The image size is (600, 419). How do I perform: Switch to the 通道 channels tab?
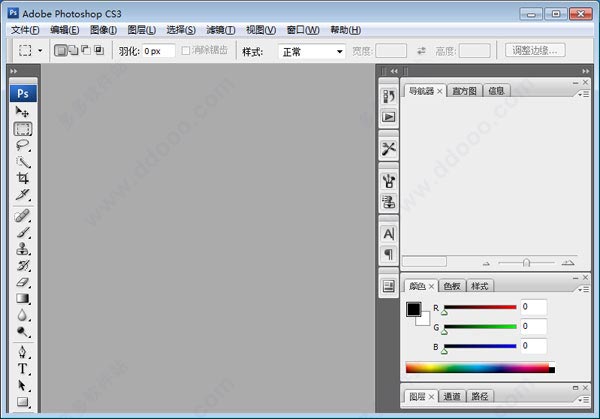coord(452,396)
